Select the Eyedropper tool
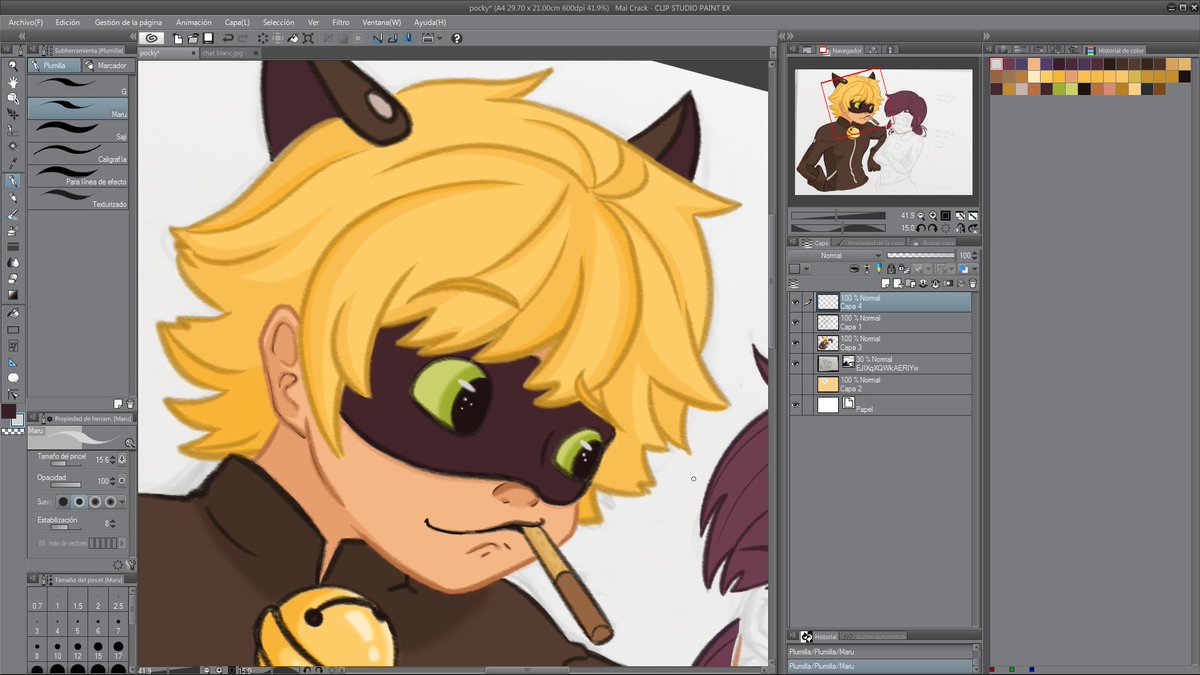This screenshot has height=675, width=1200. pyautogui.click(x=13, y=163)
